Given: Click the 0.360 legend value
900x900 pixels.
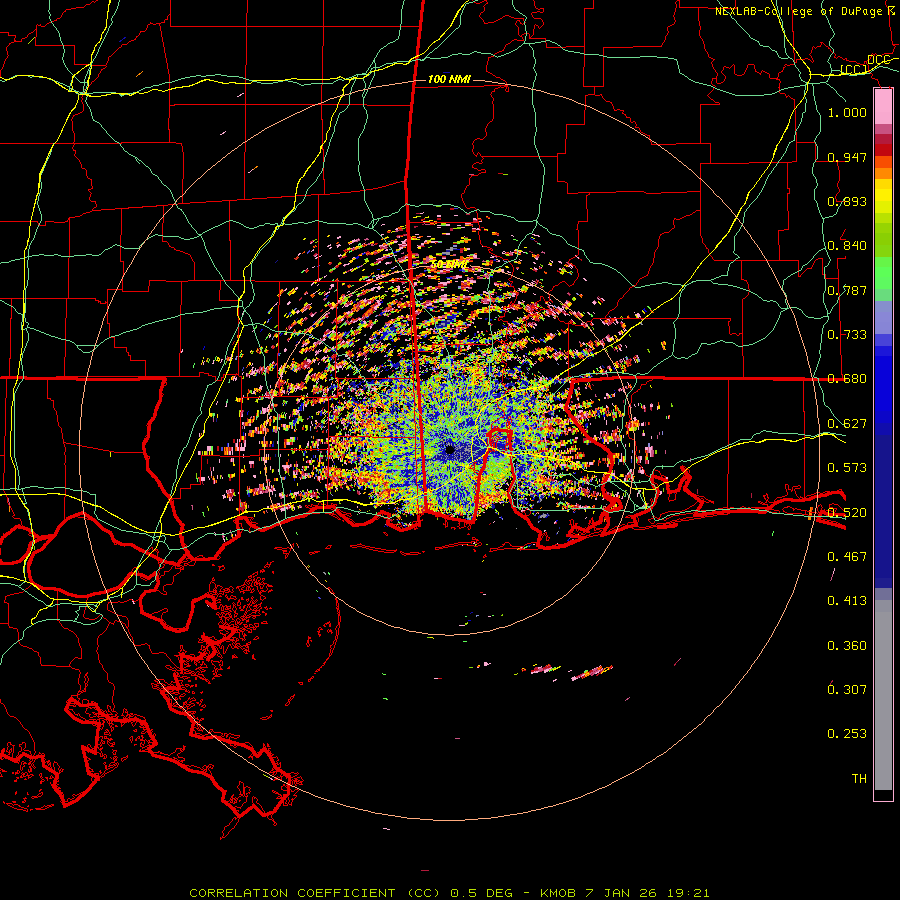Looking at the screenshot, I should (x=847, y=646).
